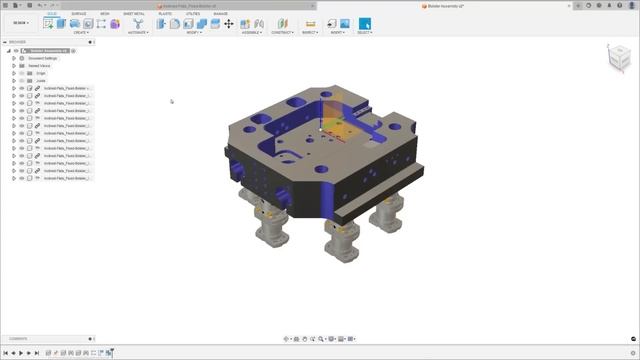The height and width of the screenshot is (360, 640).
Task: Select the Press Pull tool
Action: click(x=161, y=24)
